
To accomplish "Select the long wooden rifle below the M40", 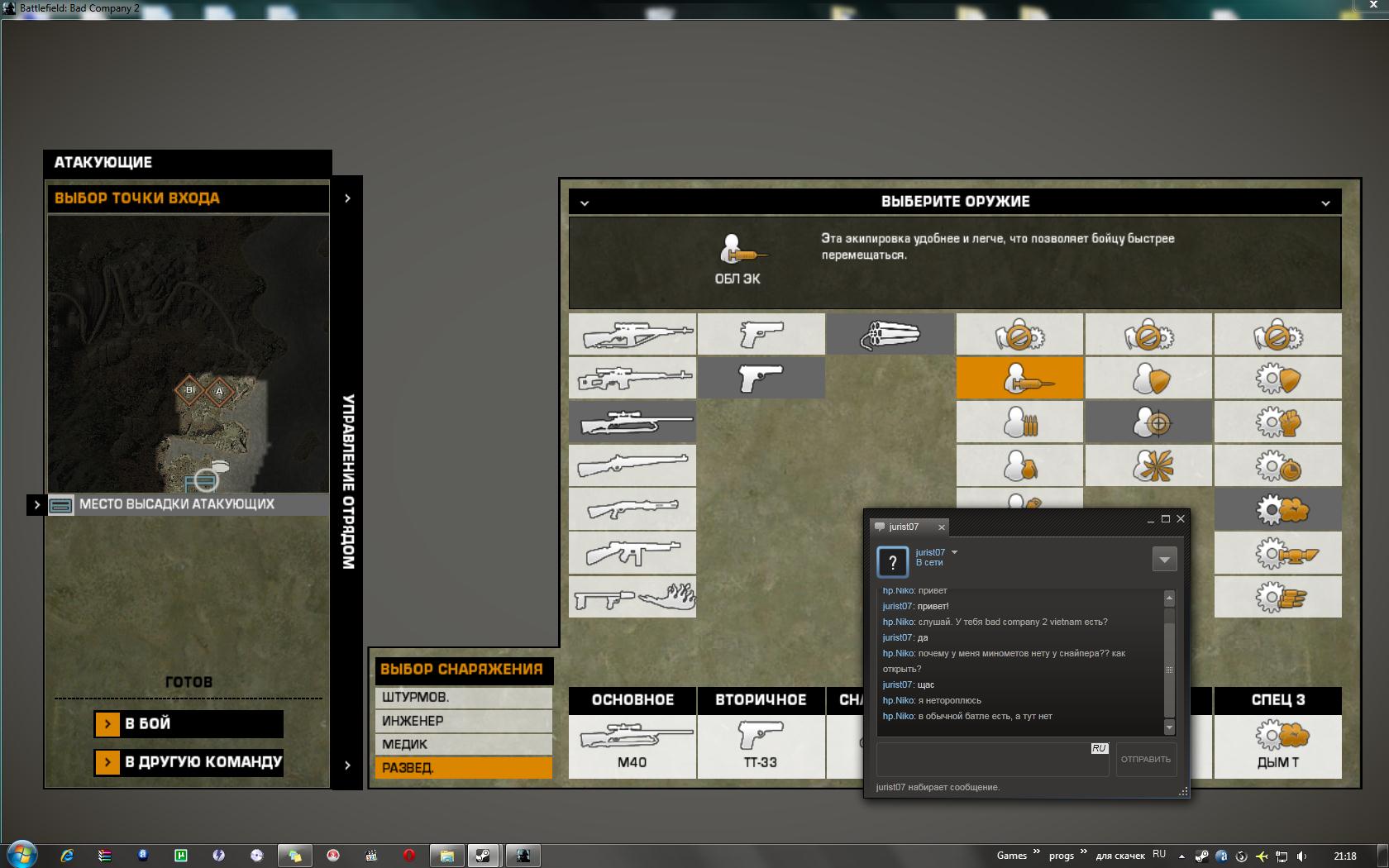I will click(x=632, y=465).
